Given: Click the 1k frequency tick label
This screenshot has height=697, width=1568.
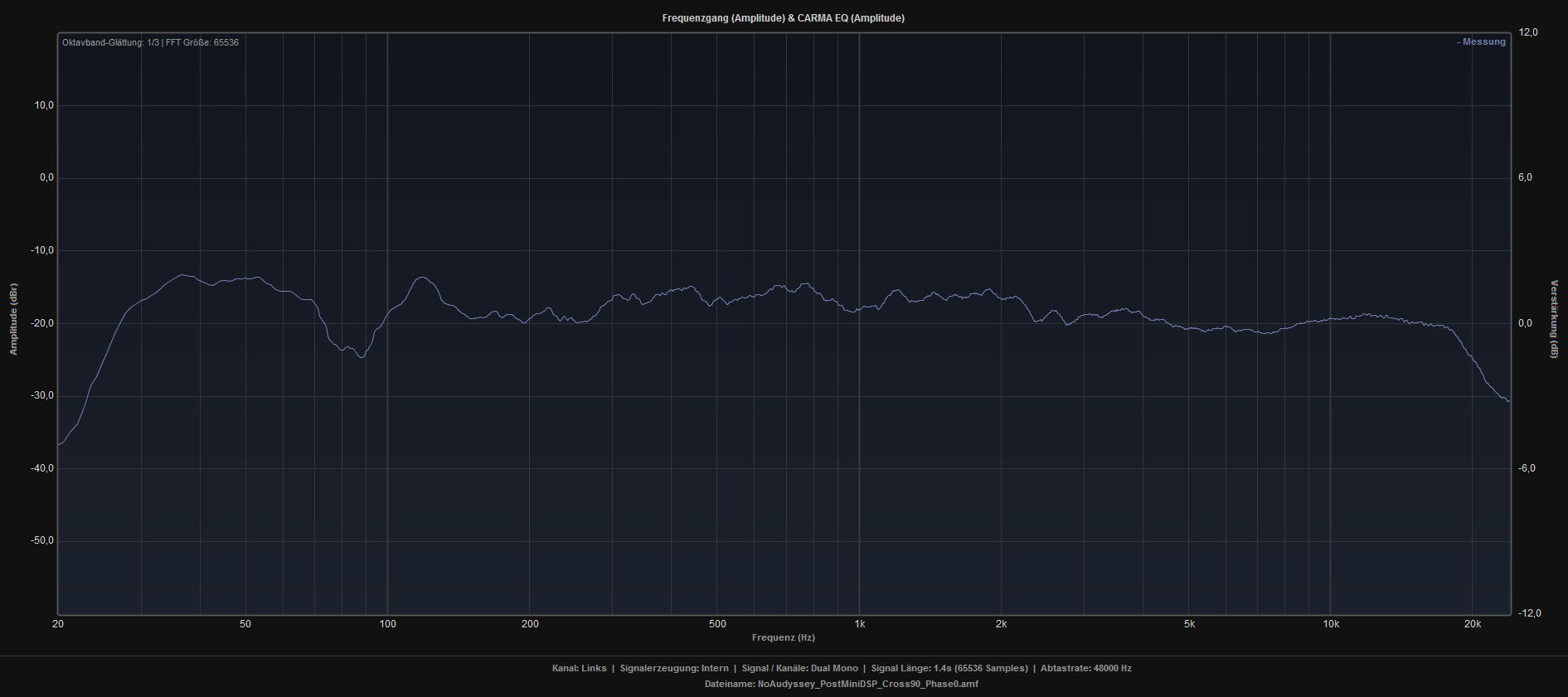Looking at the screenshot, I should pyautogui.click(x=859, y=624).
